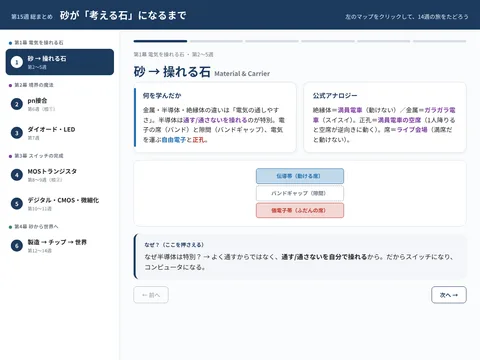Open step 2 pn接合 number badge
This screenshot has height=360, width=480.
(x=17, y=104)
